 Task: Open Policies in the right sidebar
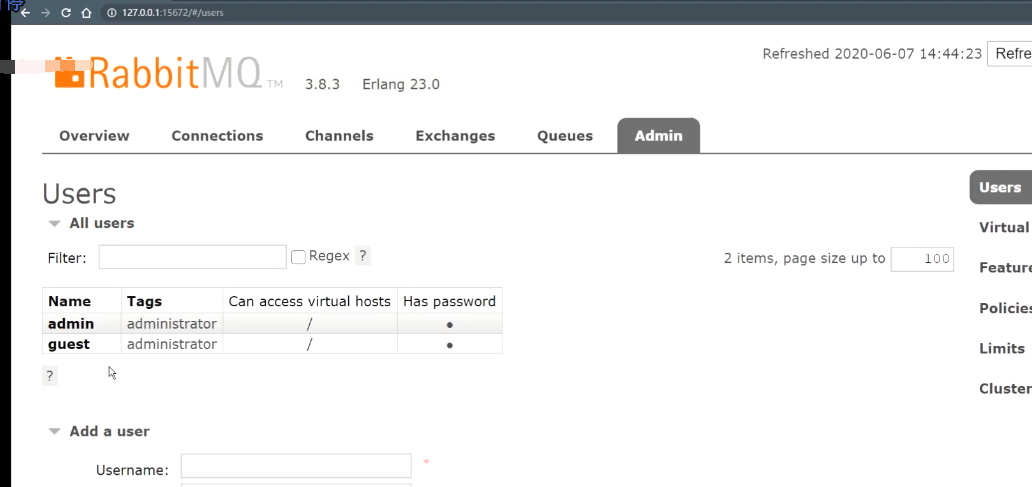click(1005, 309)
